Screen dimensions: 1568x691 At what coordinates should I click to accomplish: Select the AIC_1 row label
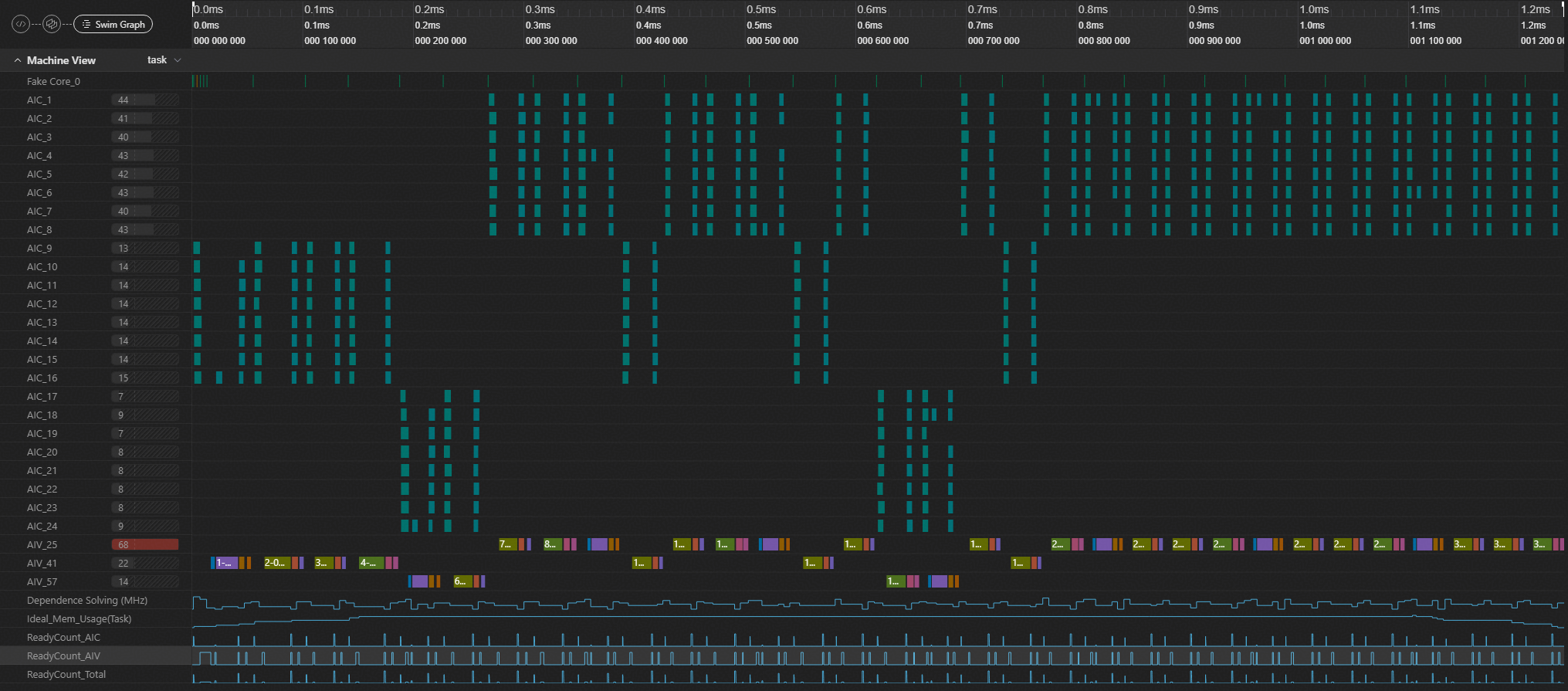39,100
